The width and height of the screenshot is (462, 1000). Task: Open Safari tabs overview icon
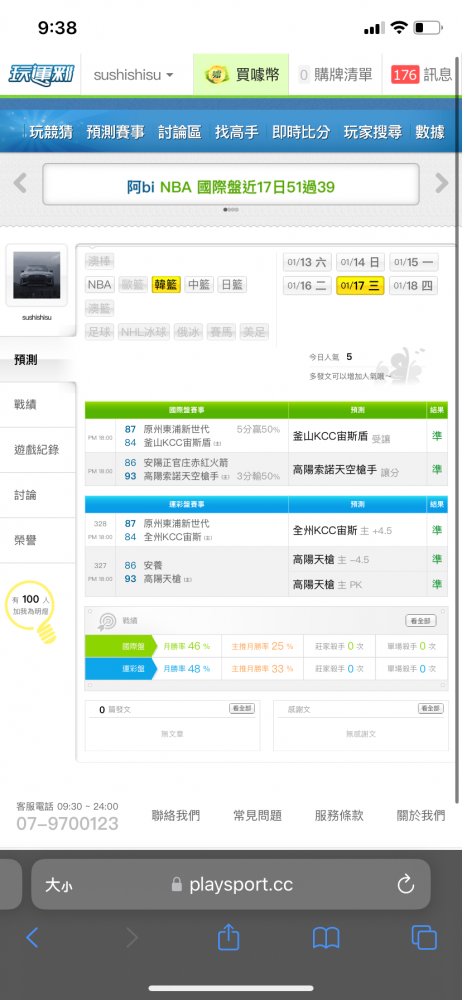coord(424,937)
